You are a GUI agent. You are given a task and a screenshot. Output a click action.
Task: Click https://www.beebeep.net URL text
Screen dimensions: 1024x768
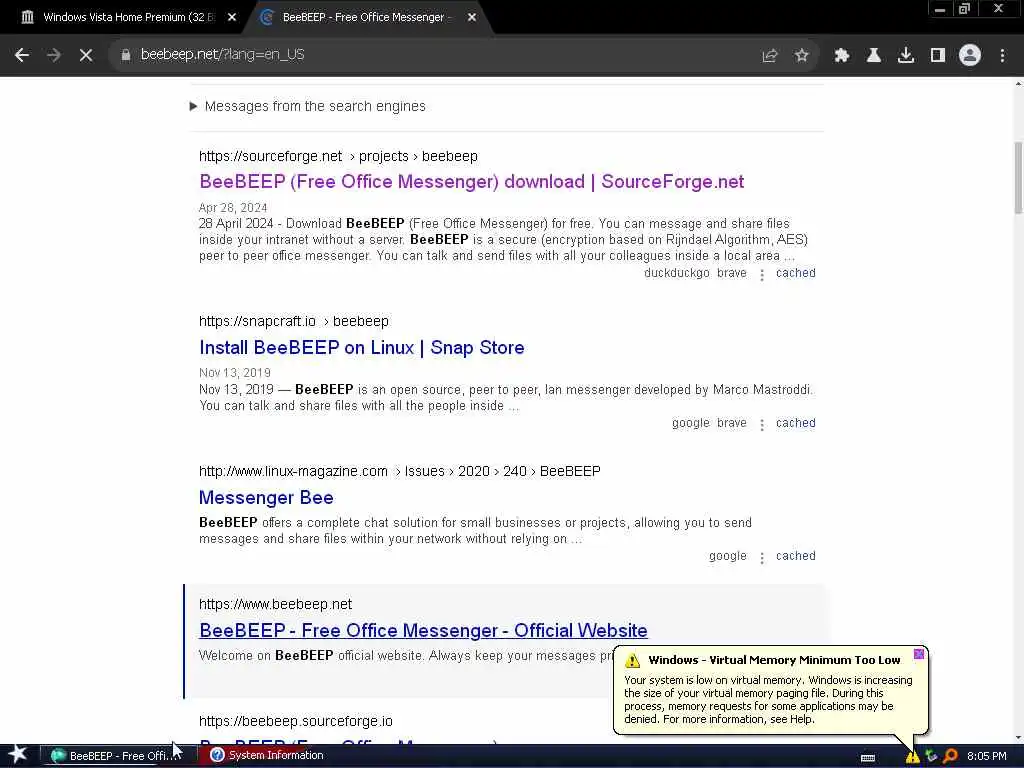point(276,605)
